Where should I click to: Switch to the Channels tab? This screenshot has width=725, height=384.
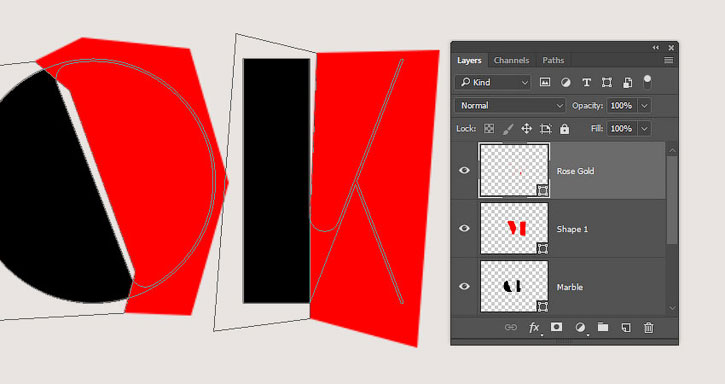[511, 61]
